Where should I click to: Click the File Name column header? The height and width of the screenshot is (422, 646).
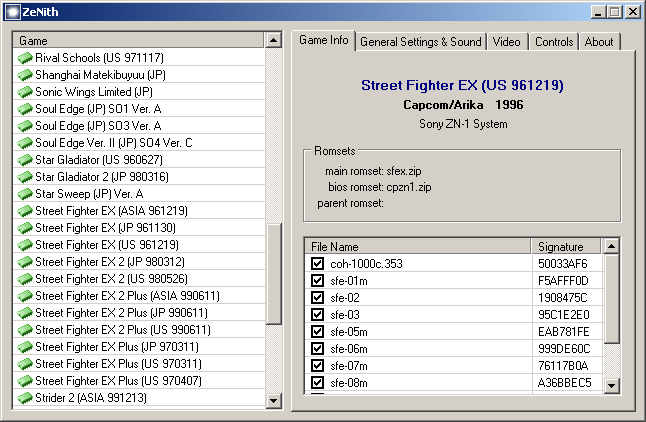pos(418,246)
